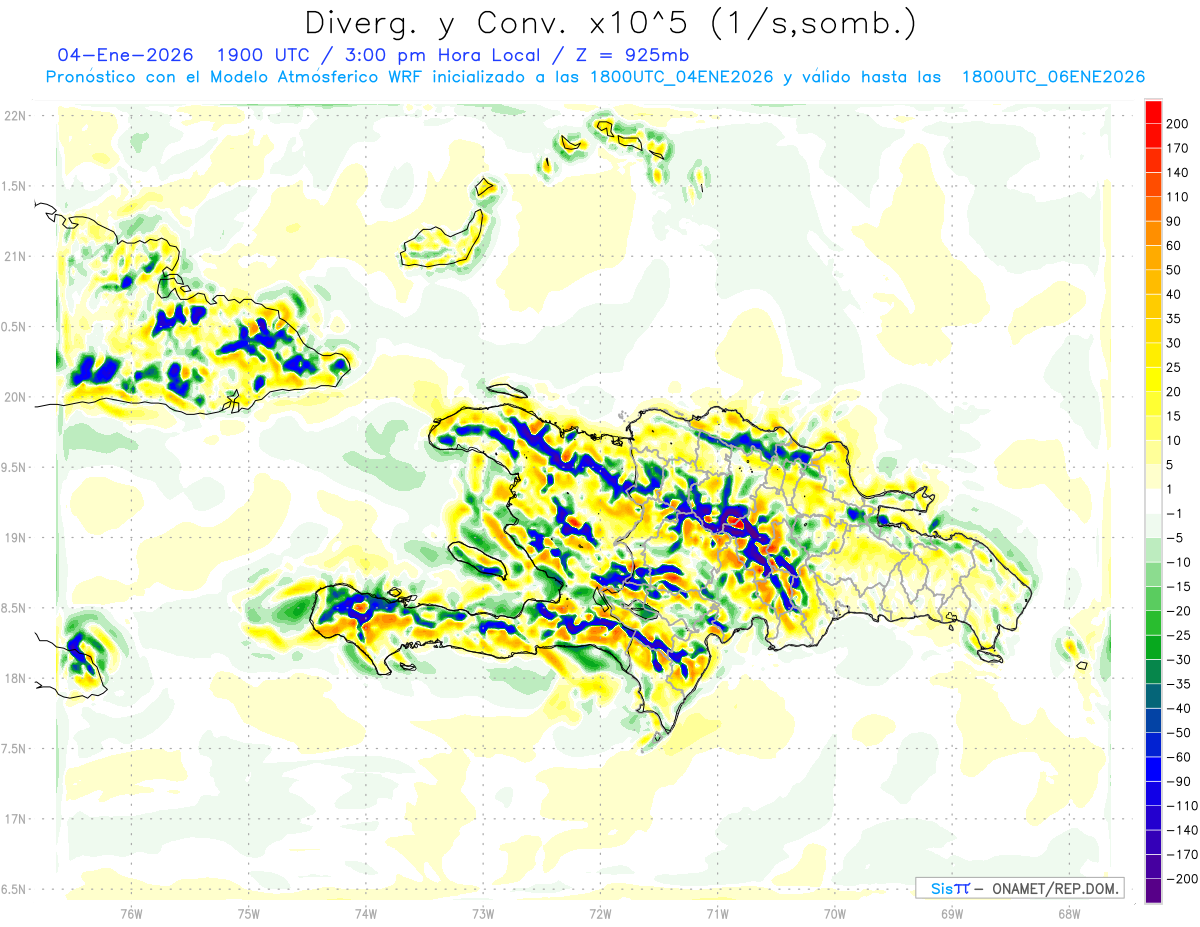Click the '-5' color bar value
Screen dimensions: 1200x927
[1176, 538]
